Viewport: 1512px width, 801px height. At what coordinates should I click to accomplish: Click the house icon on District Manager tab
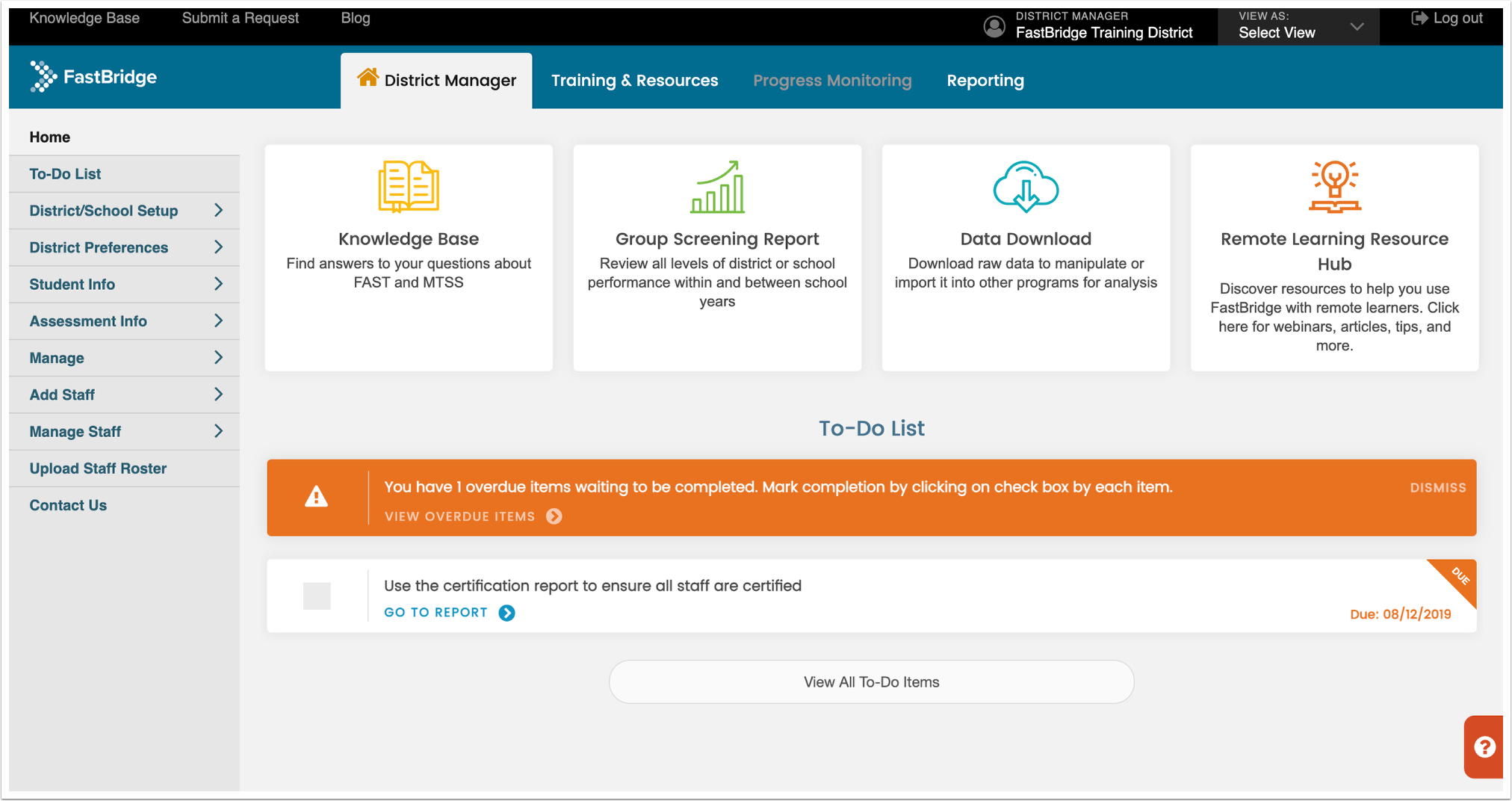pyautogui.click(x=368, y=78)
